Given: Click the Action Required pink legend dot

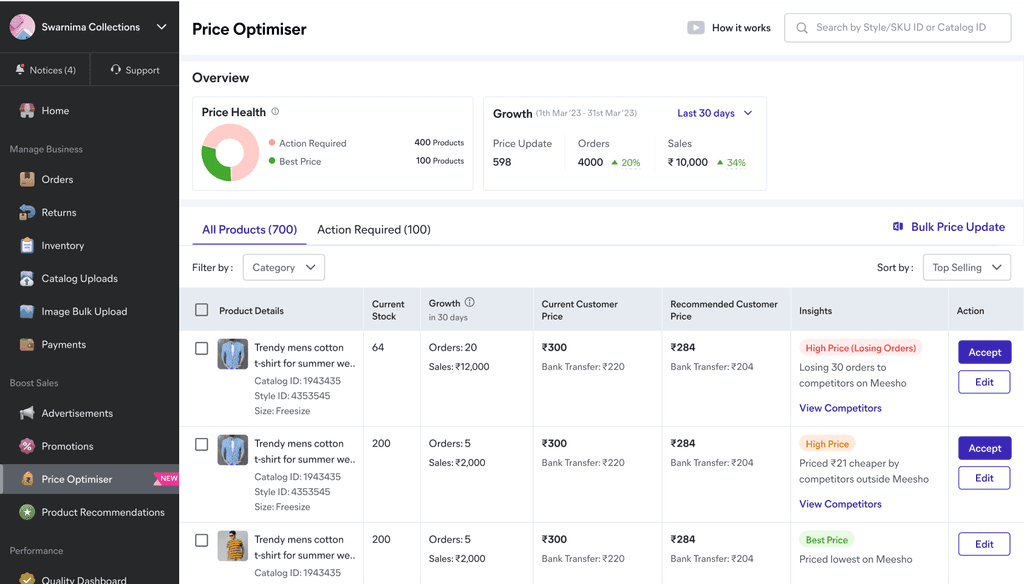Looking at the screenshot, I should point(272,142).
